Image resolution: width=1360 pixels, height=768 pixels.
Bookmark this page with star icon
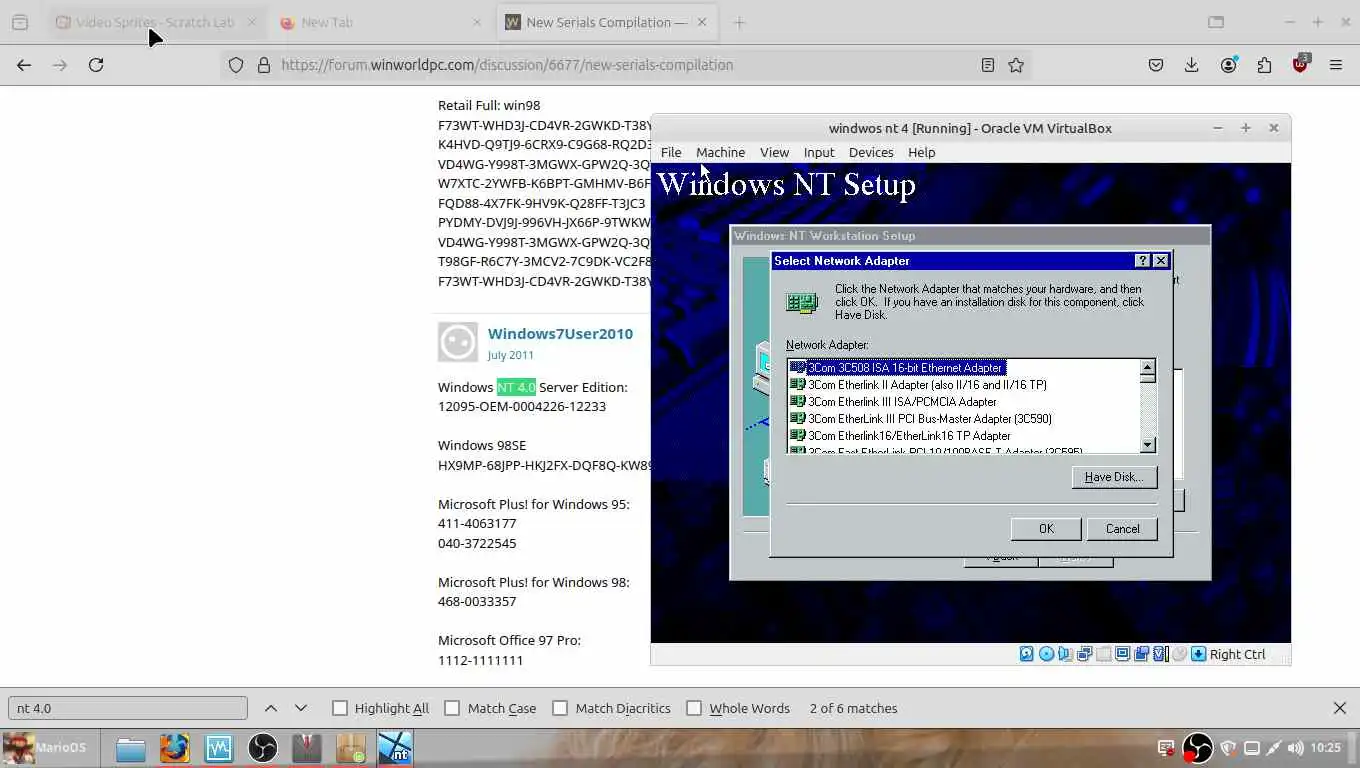pyautogui.click(x=1016, y=65)
